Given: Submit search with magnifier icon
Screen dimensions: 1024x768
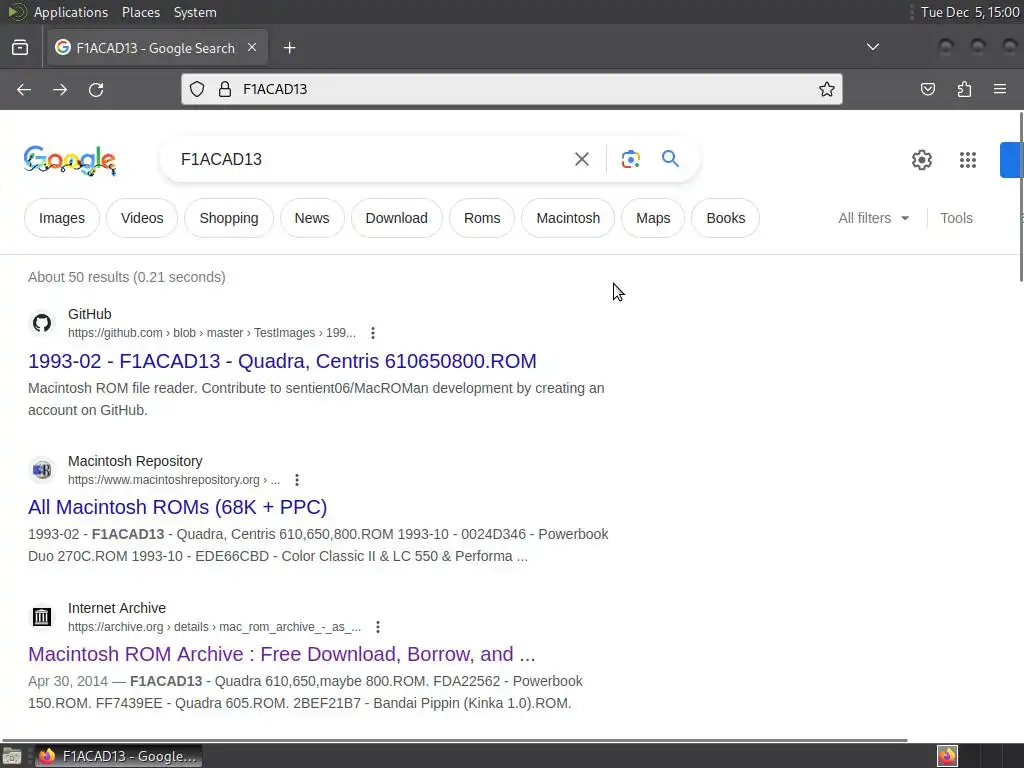Looking at the screenshot, I should click(x=671, y=159).
